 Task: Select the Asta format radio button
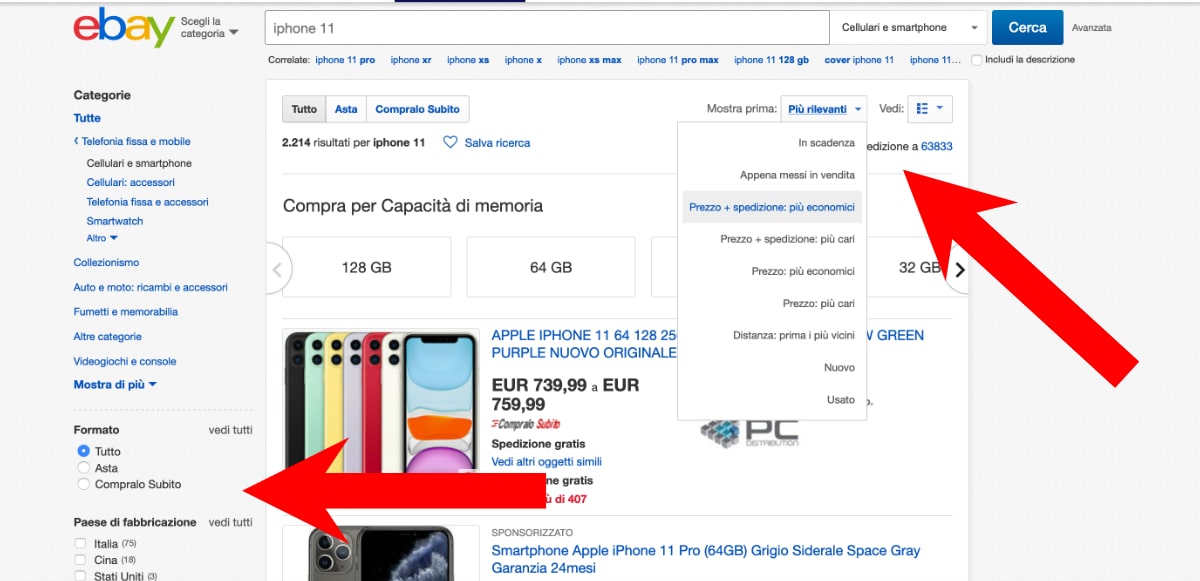[x=84, y=468]
